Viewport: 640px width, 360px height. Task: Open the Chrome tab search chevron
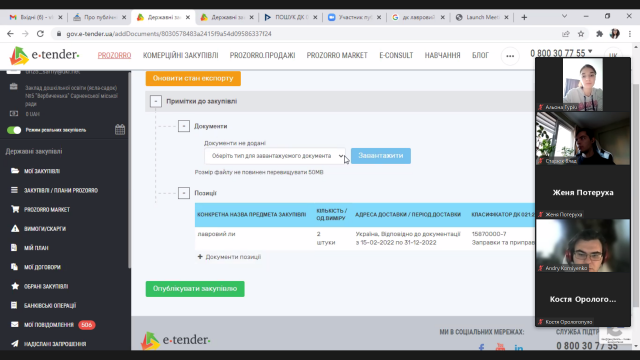tap(564, 16)
